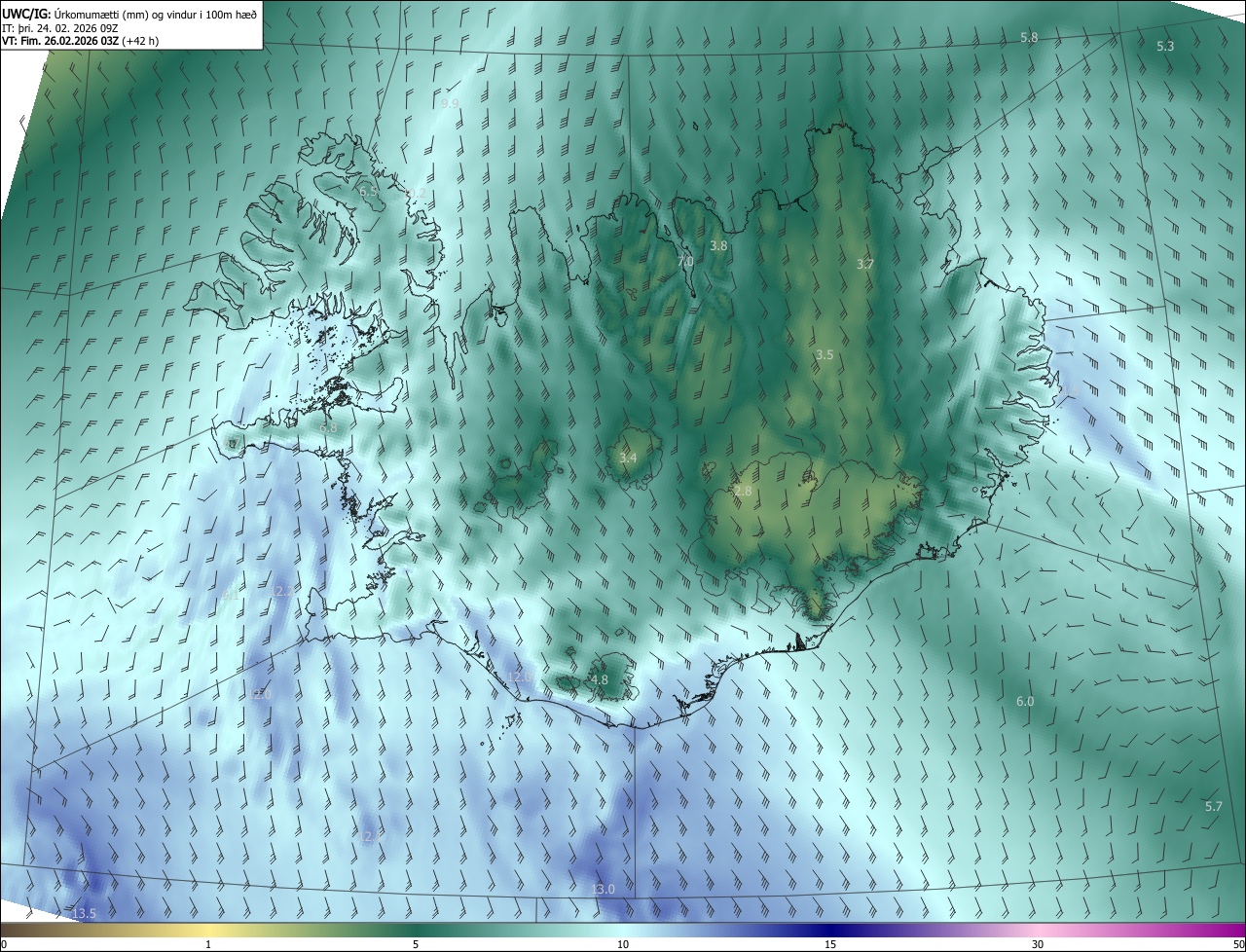Click the 15 label on the colour scale
Viewport: 1246px width, 952px height.
coord(830,944)
